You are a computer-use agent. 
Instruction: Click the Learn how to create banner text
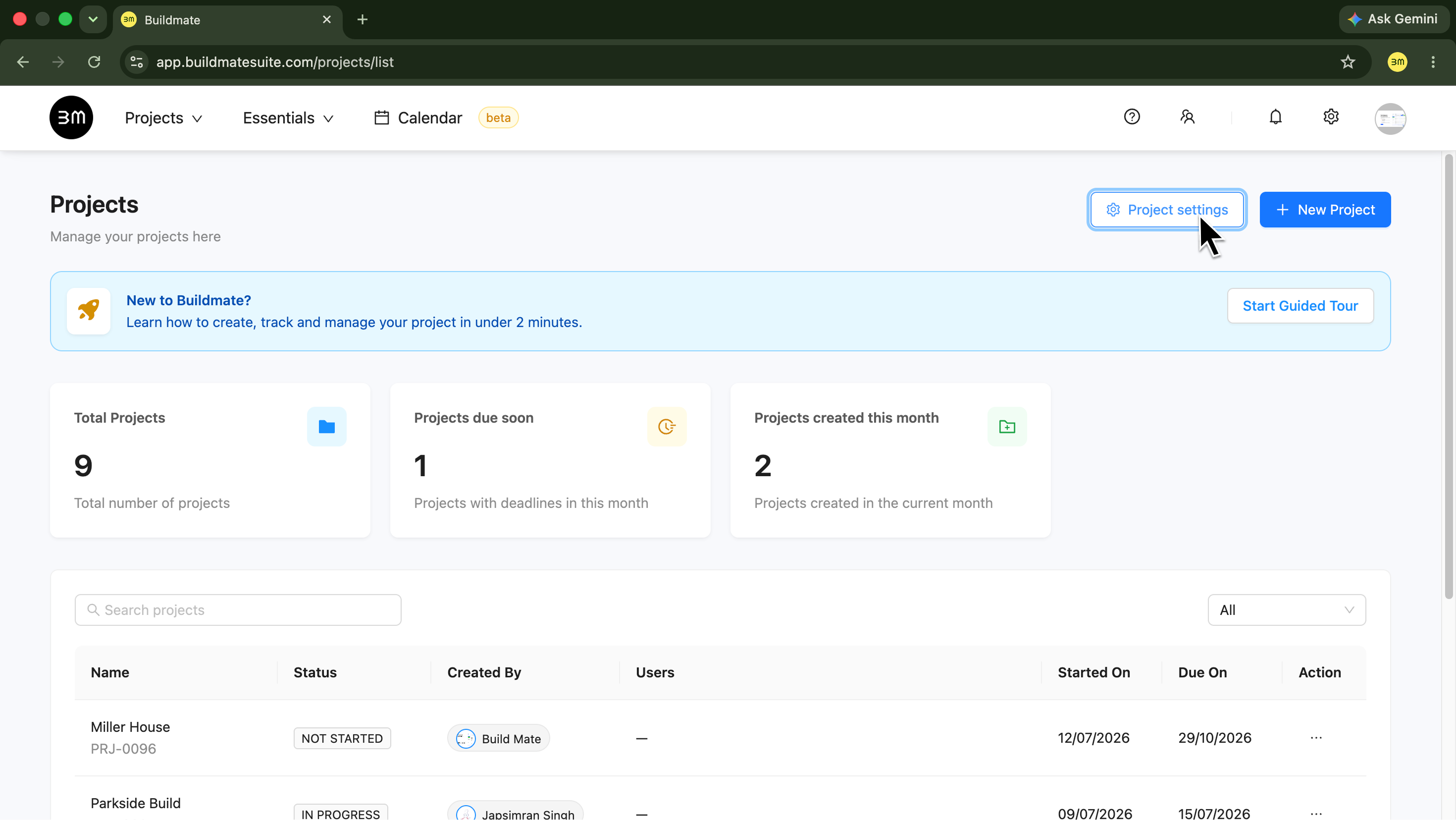pos(355,323)
